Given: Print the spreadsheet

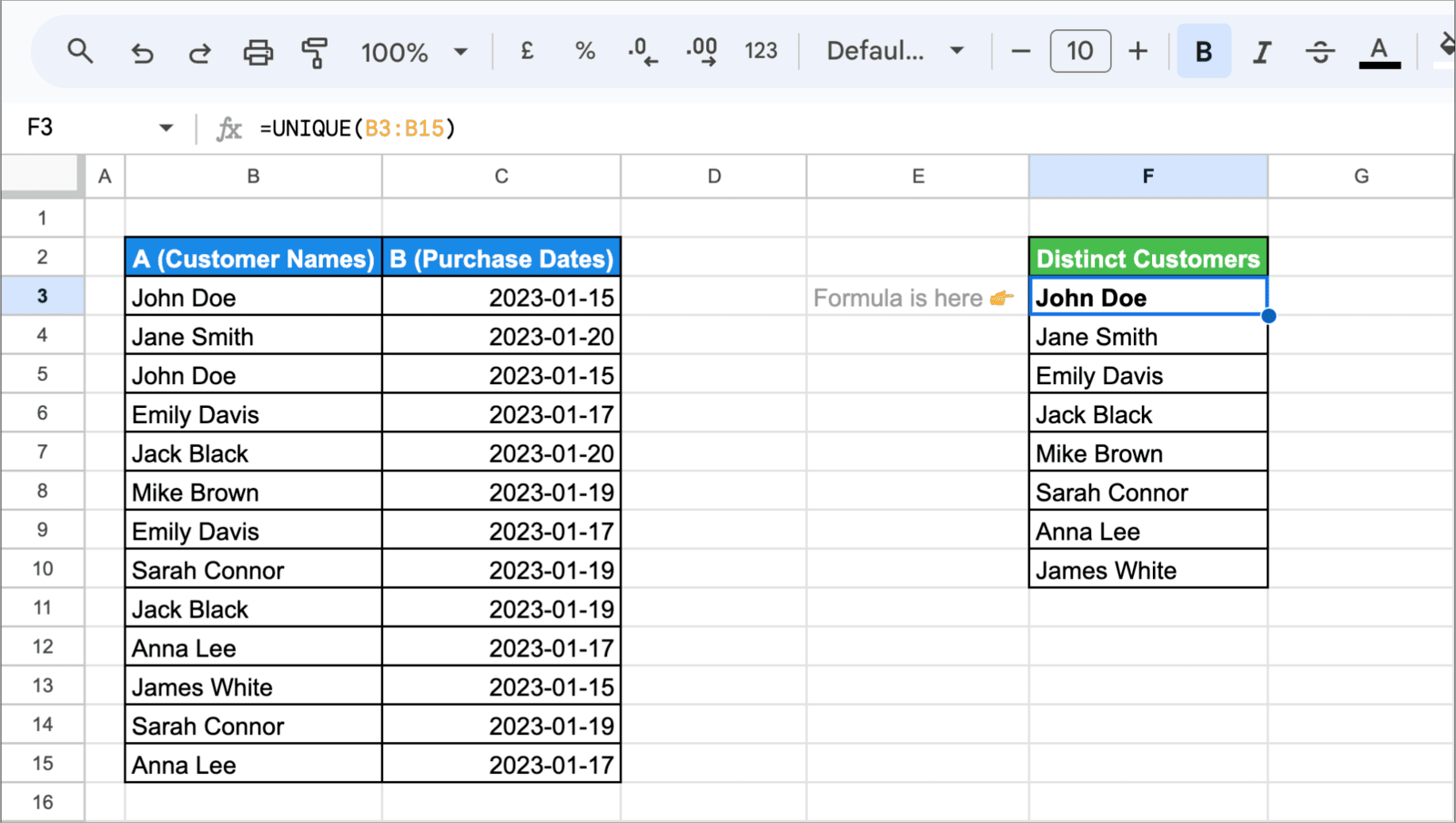Looking at the screenshot, I should (258, 52).
